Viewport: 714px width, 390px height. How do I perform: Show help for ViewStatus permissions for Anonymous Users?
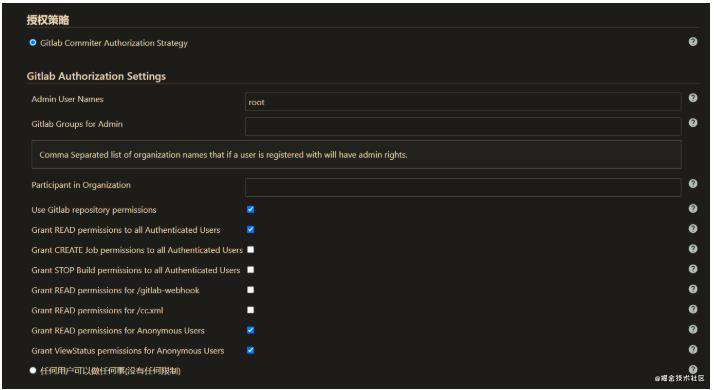tap(693, 349)
